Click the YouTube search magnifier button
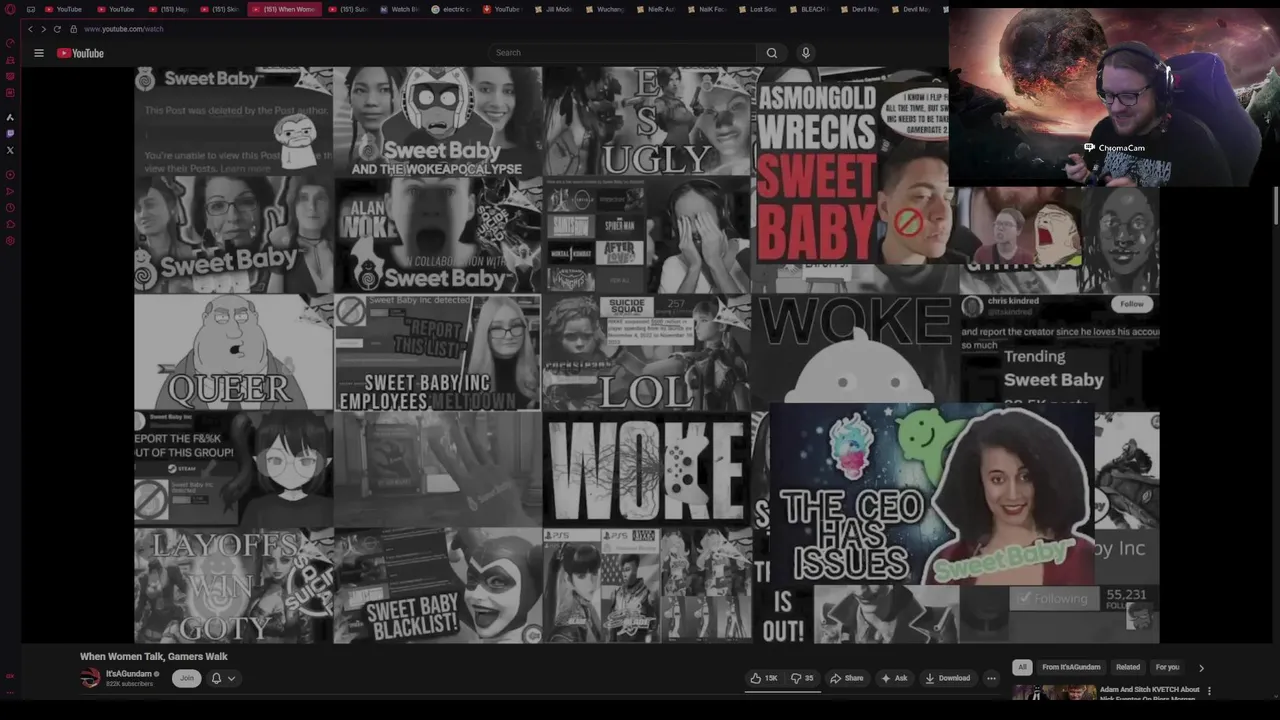Screen dimensions: 1280x720 click(x=772, y=53)
